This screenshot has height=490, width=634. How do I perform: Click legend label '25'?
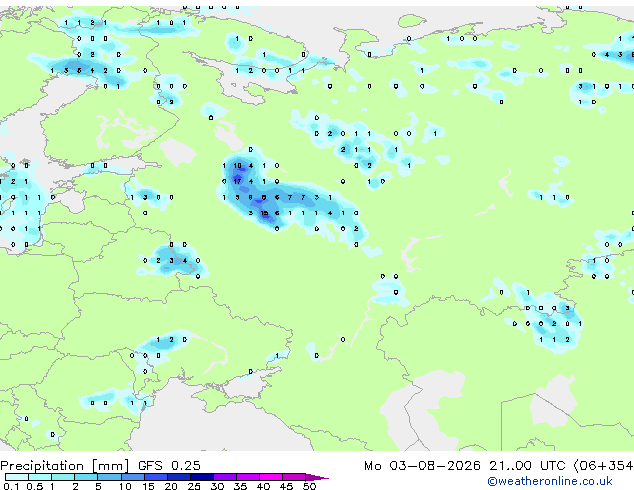(x=194, y=486)
